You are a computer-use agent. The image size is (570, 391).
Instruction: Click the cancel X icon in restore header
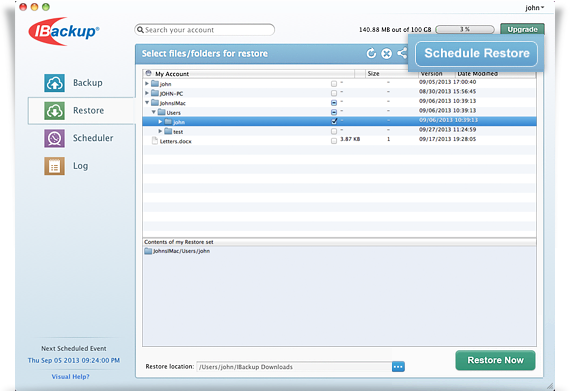386,53
